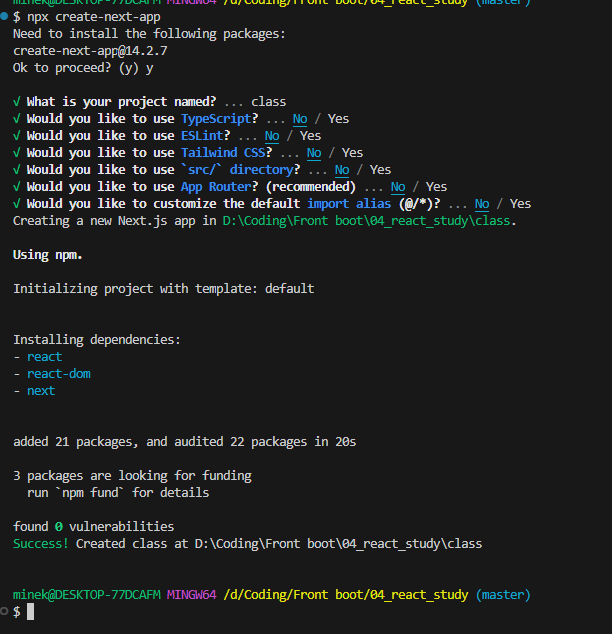The width and height of the screenshot is (612, 634).
Task: Click 'minek@DESKTOP-77DCAFM' in the bottom prompt
Action: [x=87, y=594]
